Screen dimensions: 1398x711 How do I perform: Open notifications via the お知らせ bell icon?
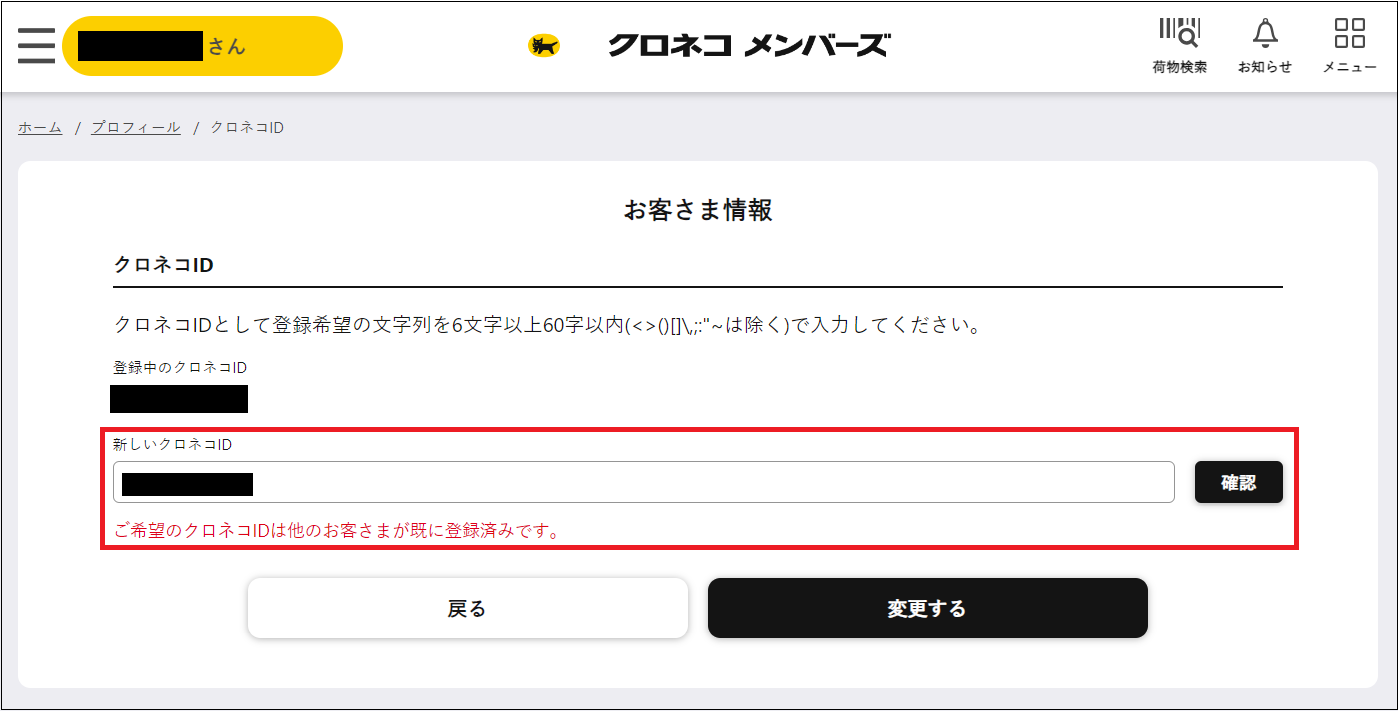tap(1264, 44)
